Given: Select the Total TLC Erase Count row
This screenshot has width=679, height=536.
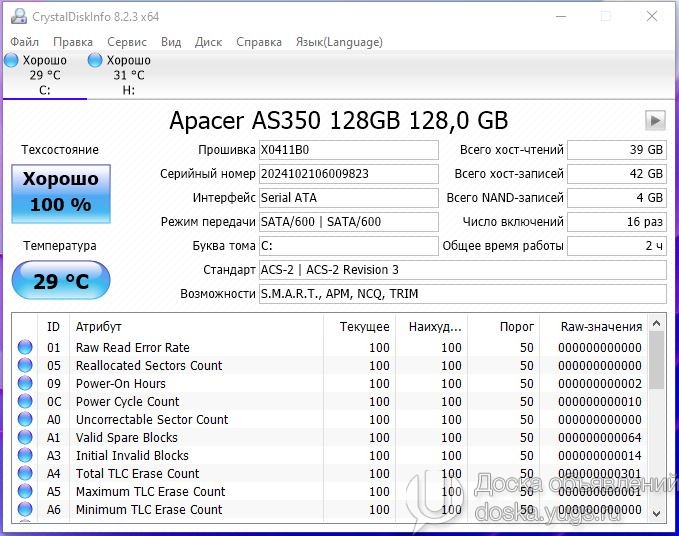Looking at the screenshot, I should [330, 473].
